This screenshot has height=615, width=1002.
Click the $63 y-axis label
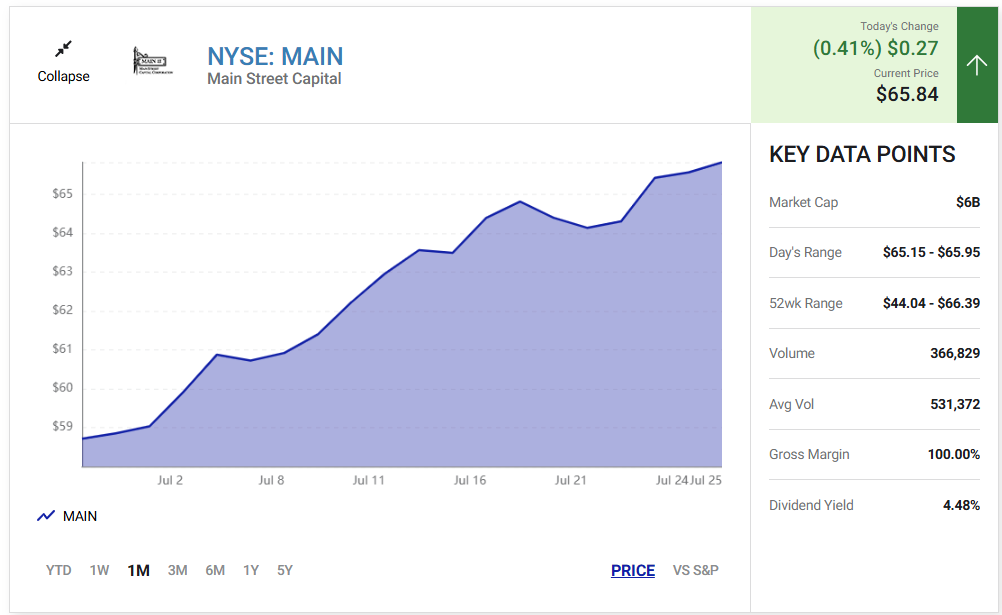point(63,271)
